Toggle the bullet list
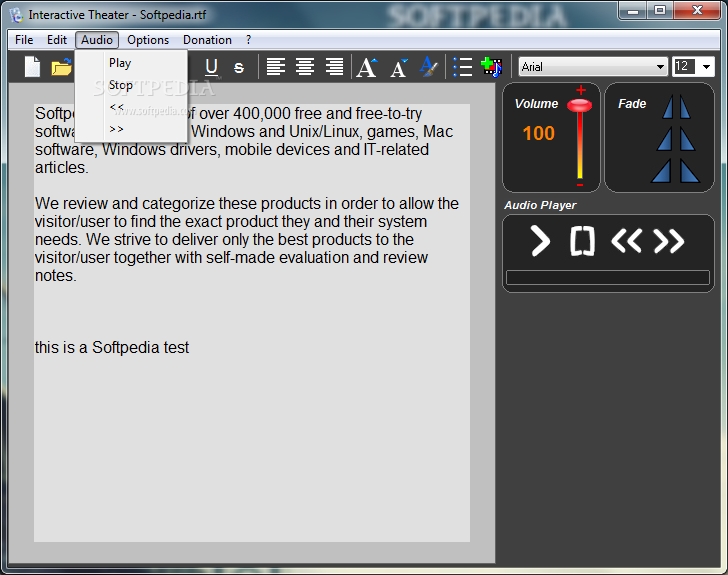The image size is (728, 575). (x=462, y=67)
